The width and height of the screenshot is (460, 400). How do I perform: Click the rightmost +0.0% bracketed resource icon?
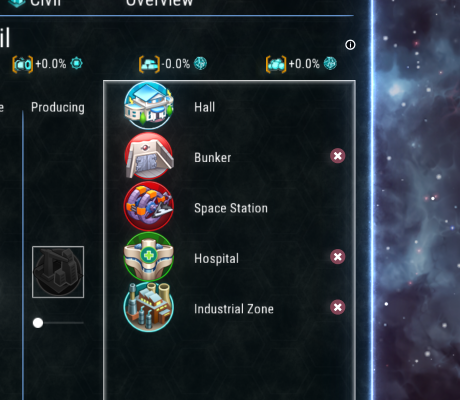276,64
